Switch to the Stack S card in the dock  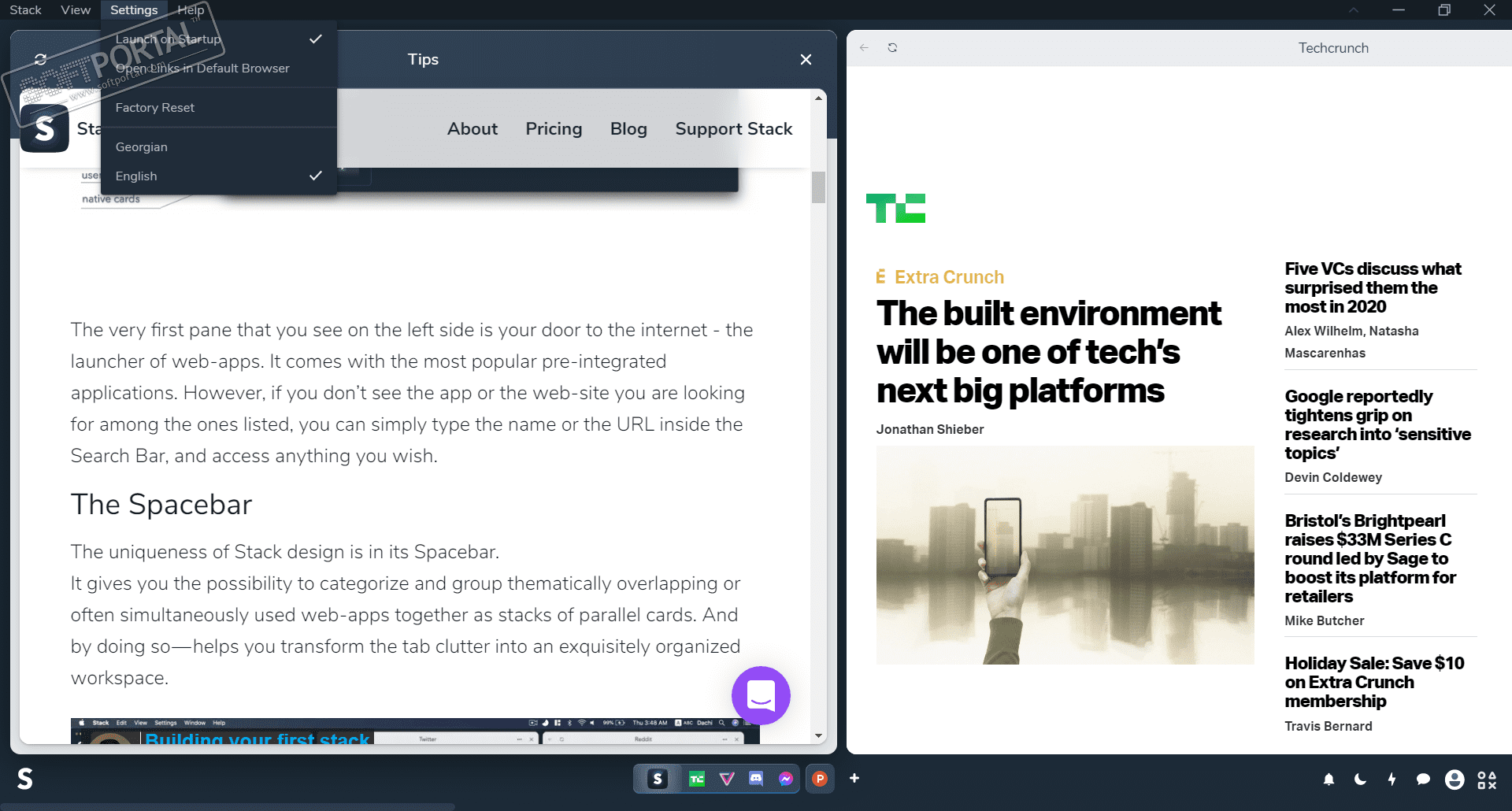[x=658, y=779]
